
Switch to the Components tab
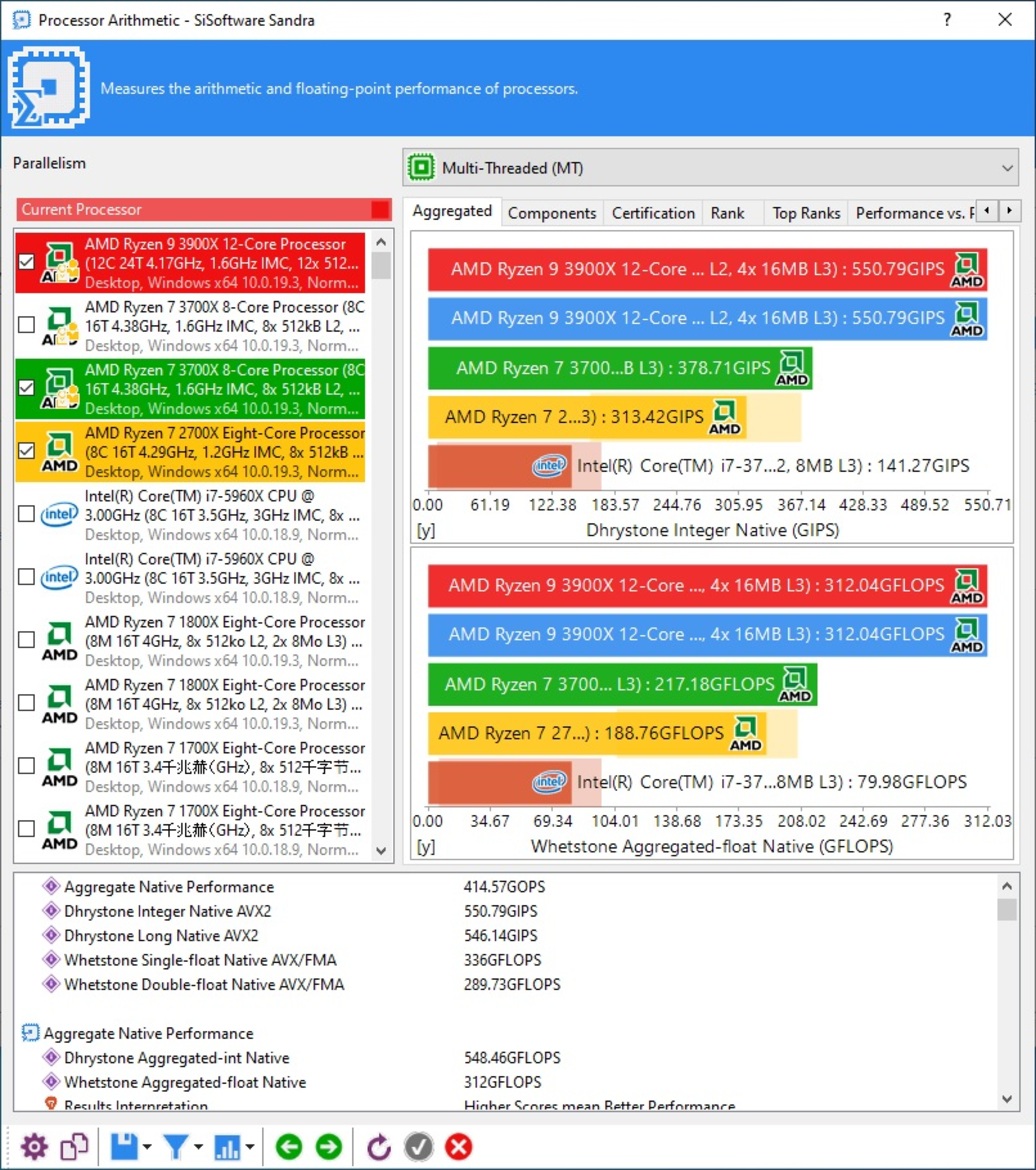[552, 213]
